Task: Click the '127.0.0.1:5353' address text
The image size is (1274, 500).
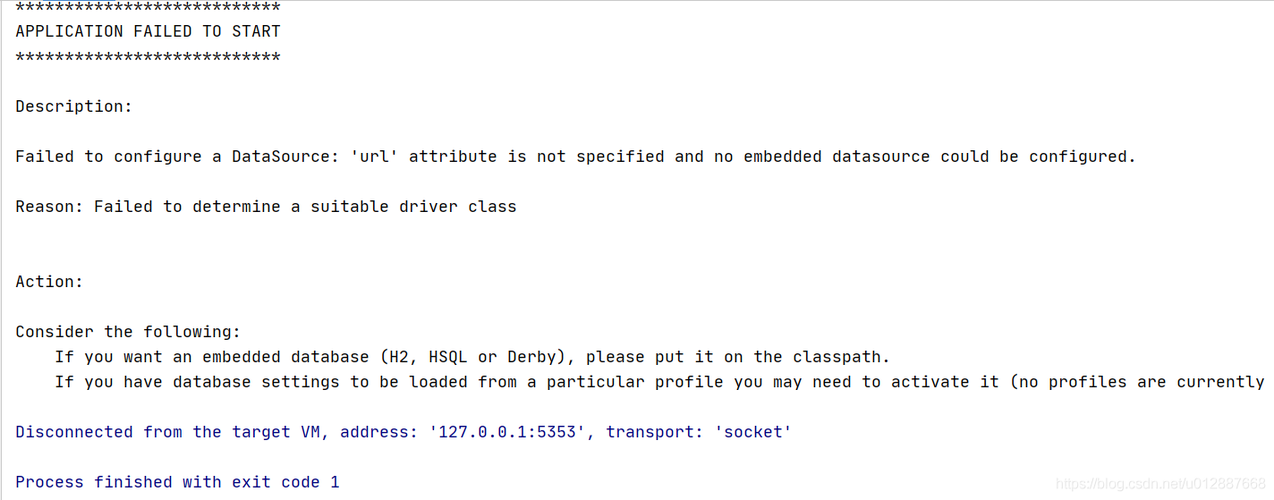Action: pos(507,431)
